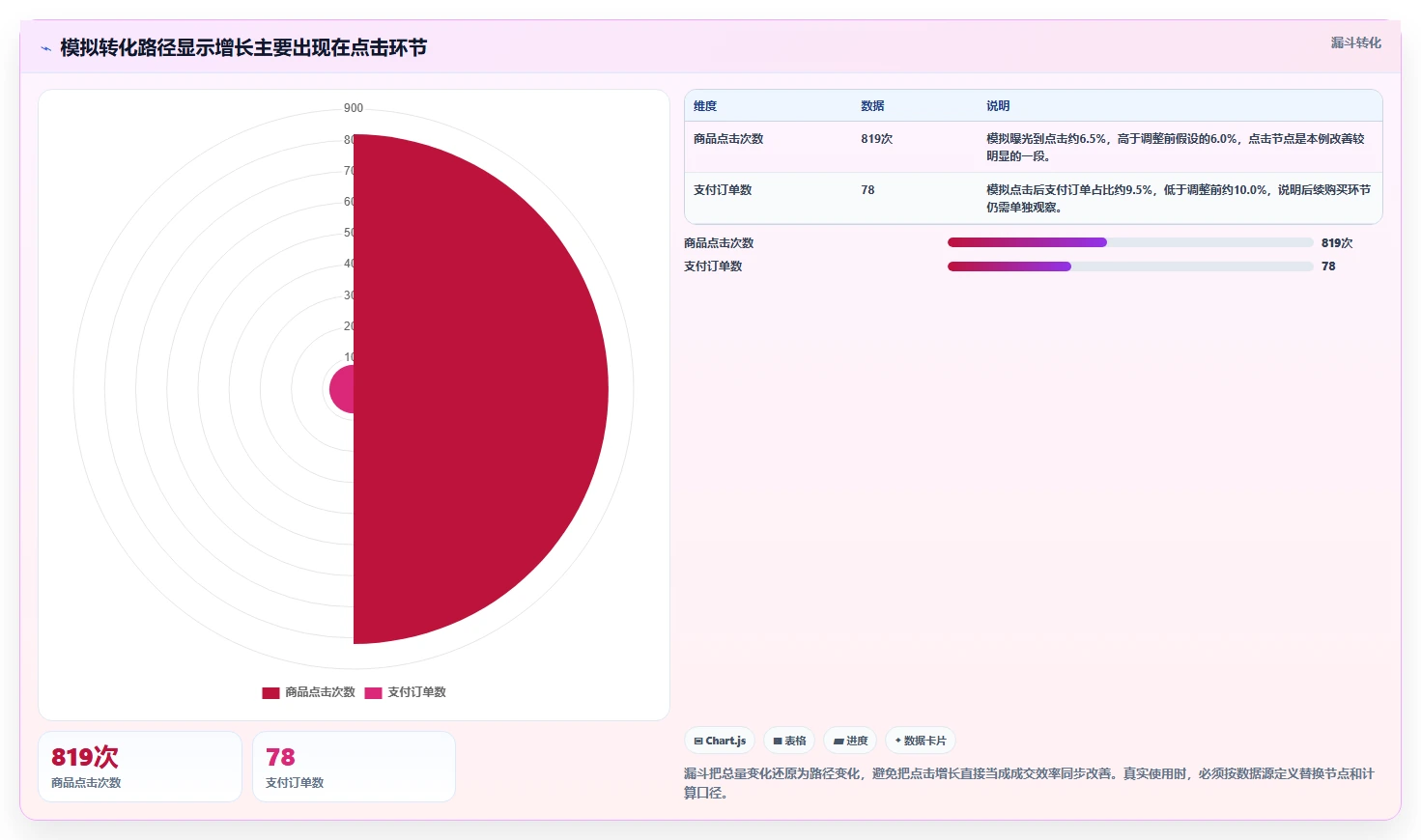Click the title icon before 模拟转化路径
Image resolution: width=1421 pixels, height=840 pixels.
pyautogui.click(x=45, y=48)
